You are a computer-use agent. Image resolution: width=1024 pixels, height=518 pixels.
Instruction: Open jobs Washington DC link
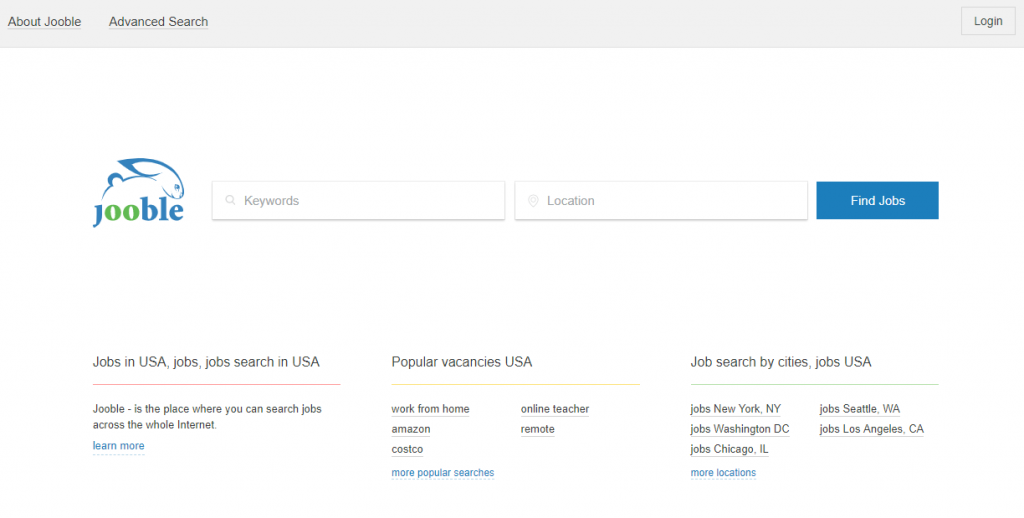pyautogui.click(x=740, y=429)
